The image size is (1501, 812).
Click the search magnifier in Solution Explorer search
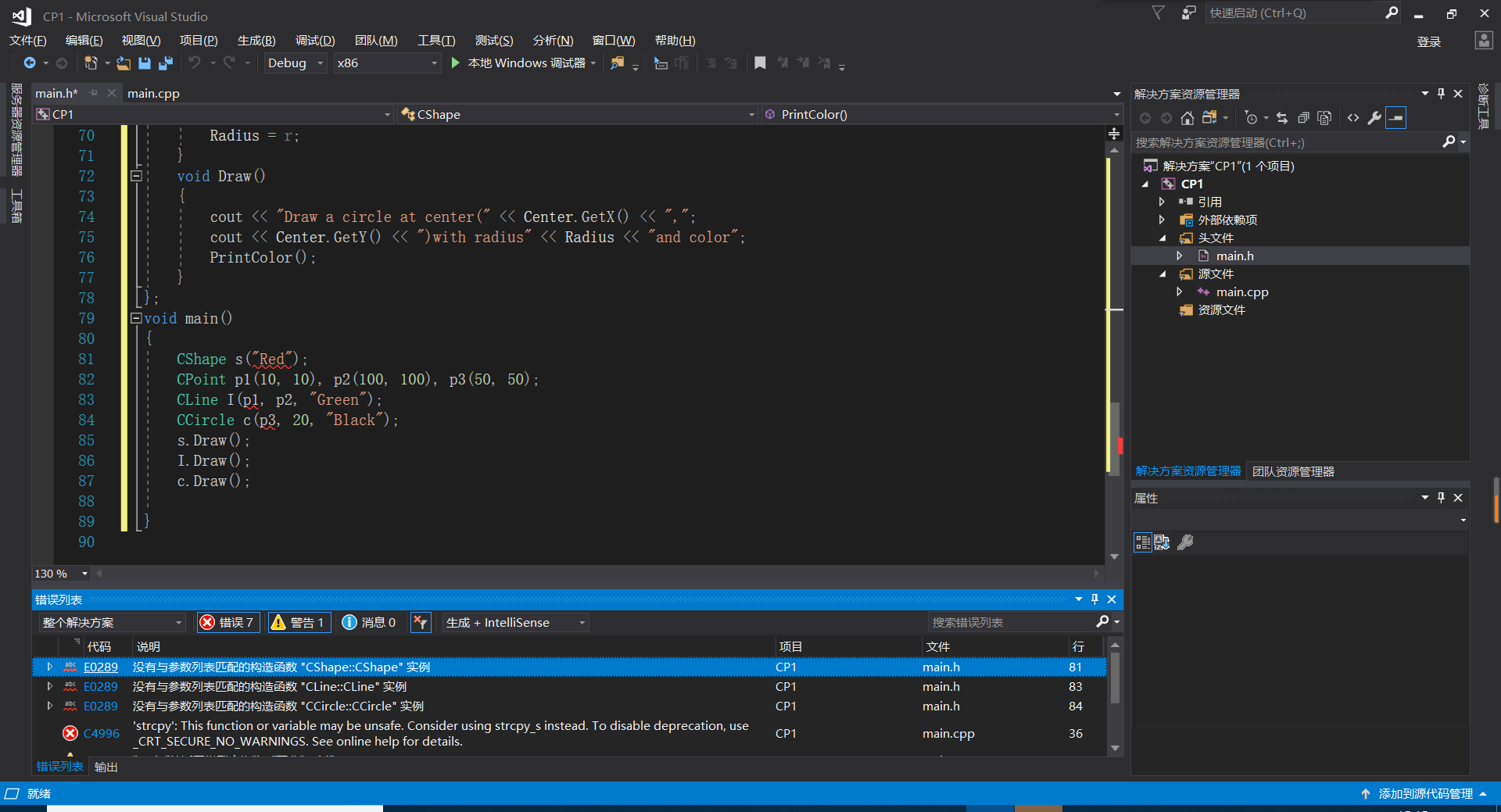tap(1449, 141)
